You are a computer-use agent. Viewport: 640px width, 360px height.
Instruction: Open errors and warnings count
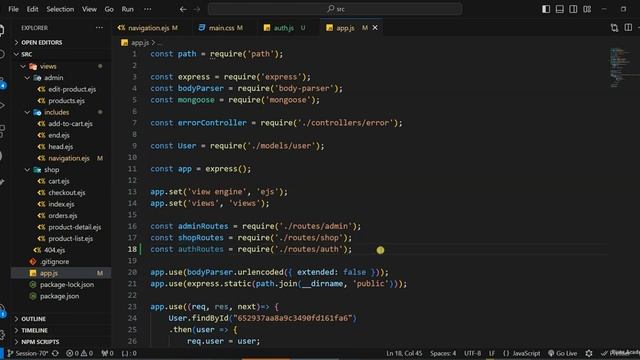click(x=80, y=353)
